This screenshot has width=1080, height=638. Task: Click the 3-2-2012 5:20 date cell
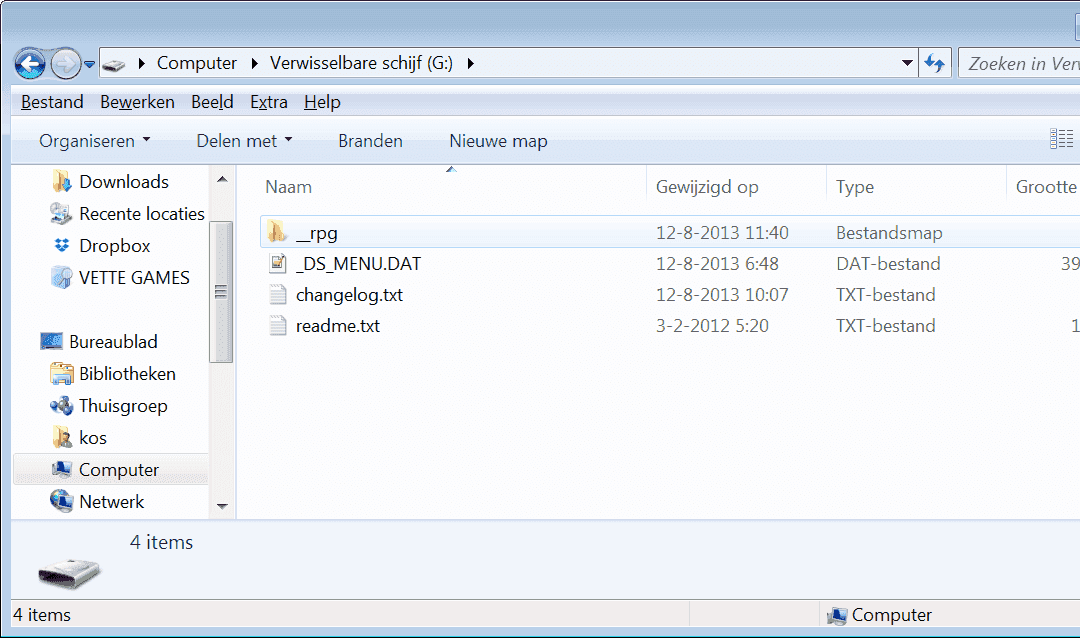coord(712,326)
